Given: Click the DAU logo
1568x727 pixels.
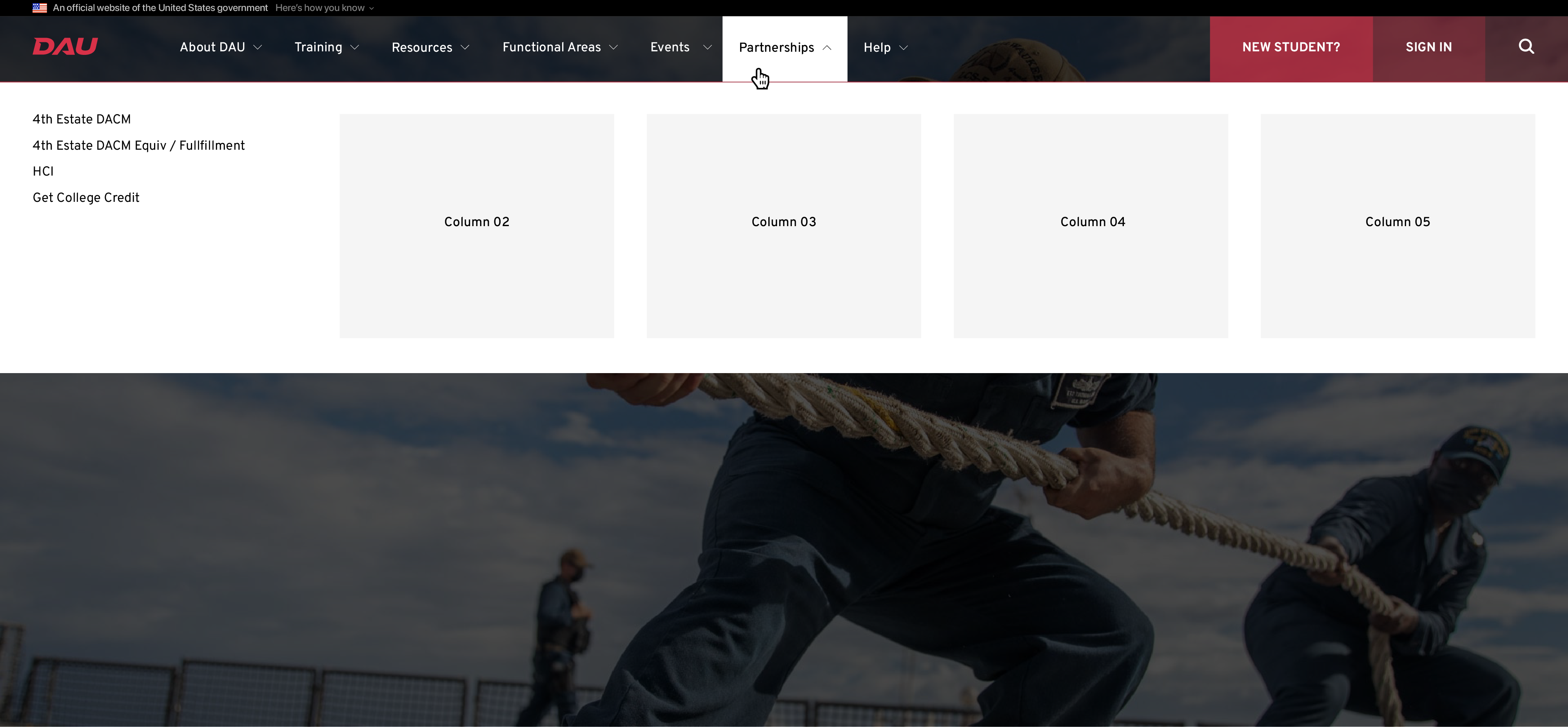Looking at the screenshot, I should click(65, 47).
